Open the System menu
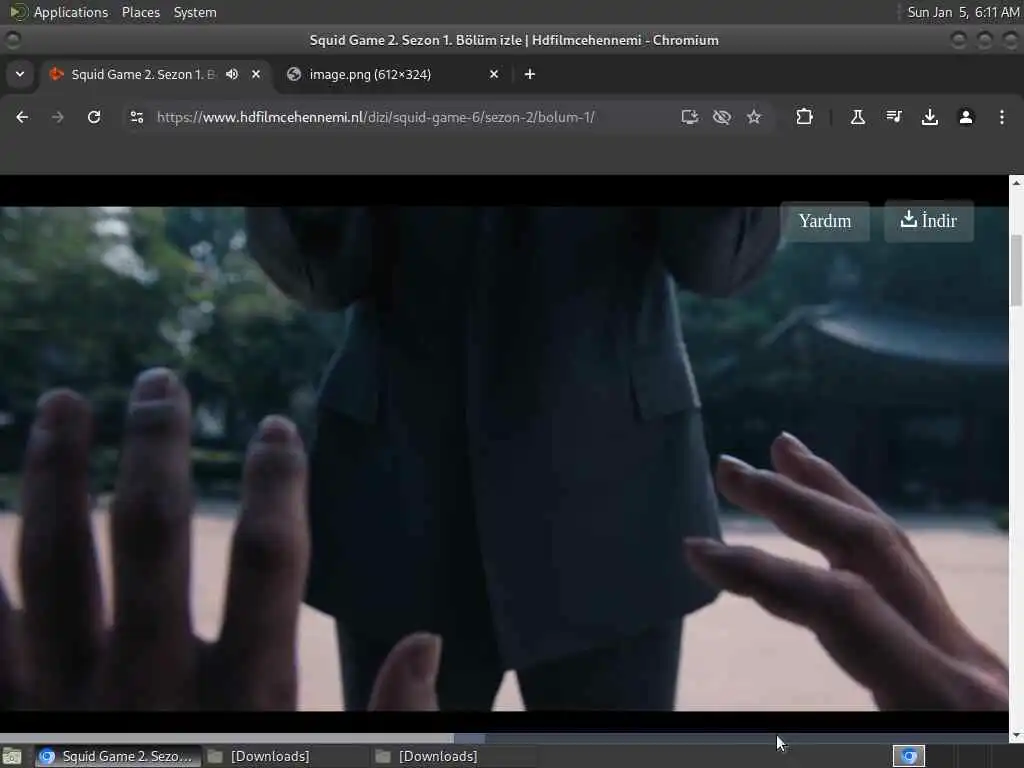 (195, 12)
